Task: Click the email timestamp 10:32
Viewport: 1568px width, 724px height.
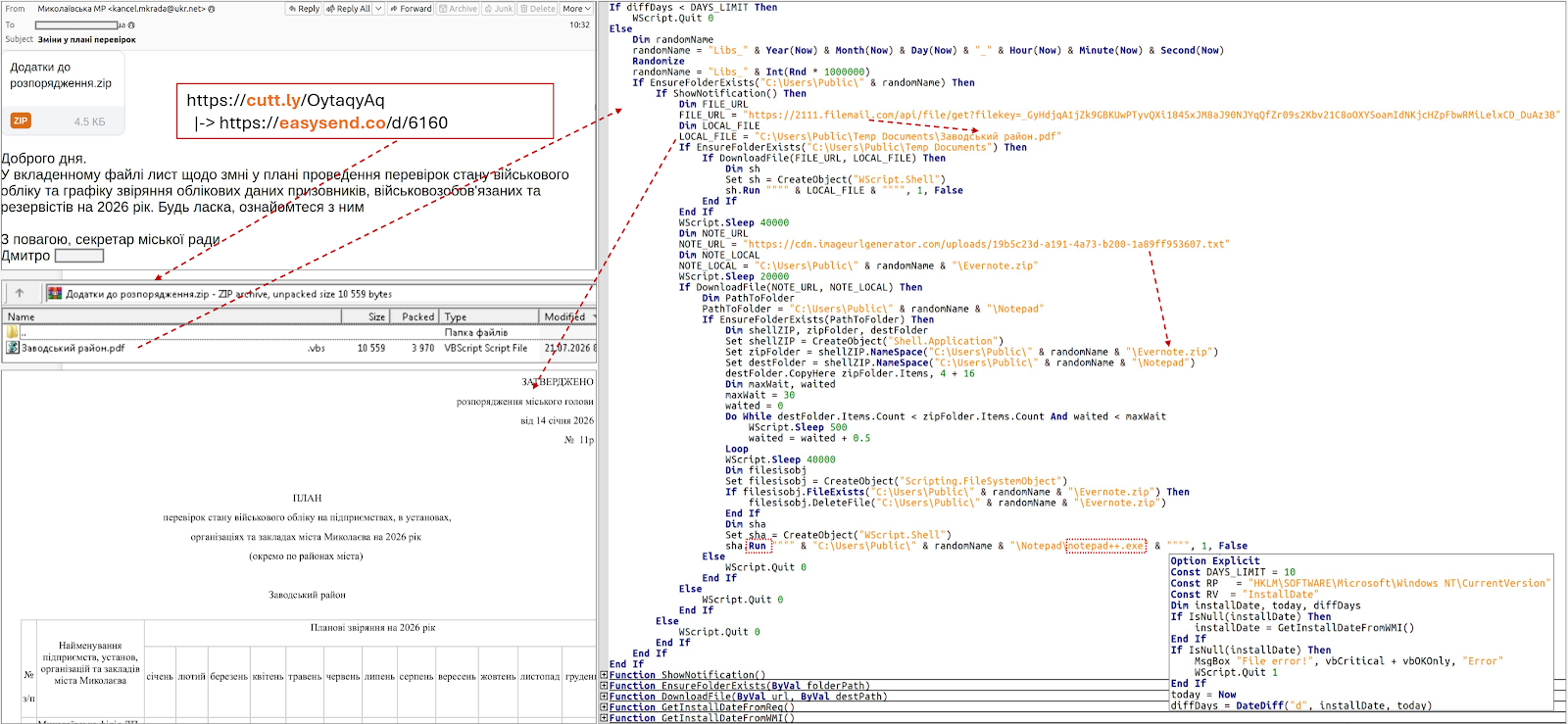Action: pos(580,25)
